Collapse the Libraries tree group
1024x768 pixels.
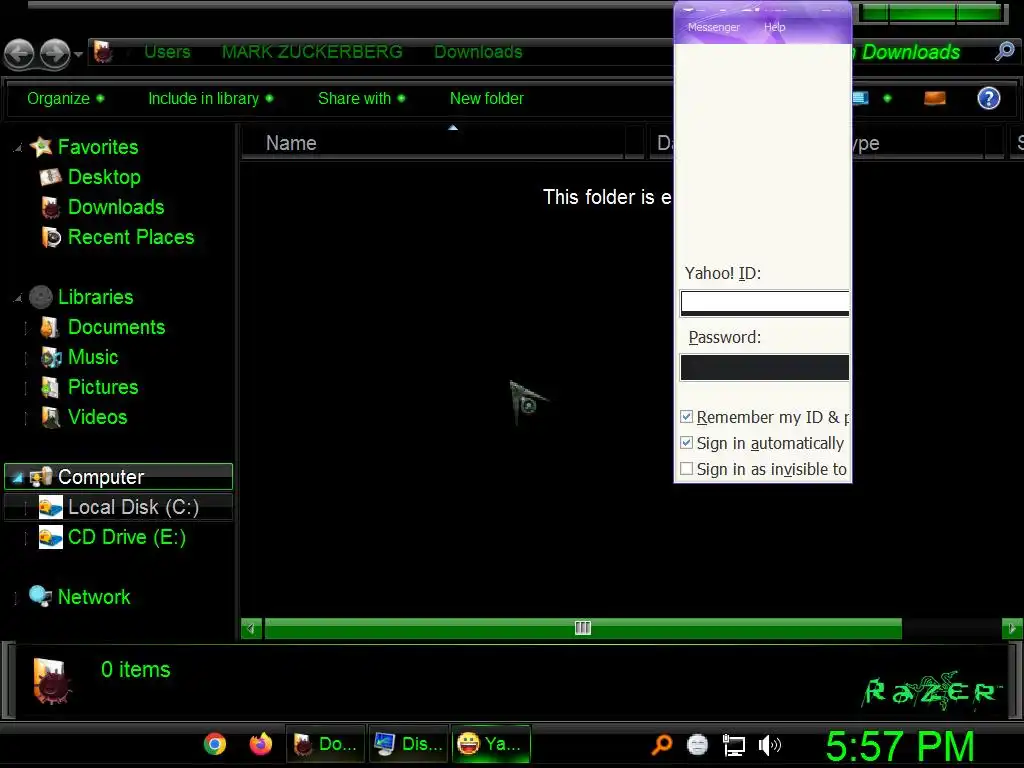point(18,298)
